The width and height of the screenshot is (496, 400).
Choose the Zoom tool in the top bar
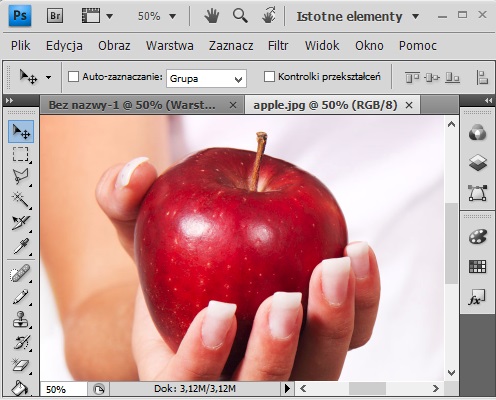click(x=240, y=16)
